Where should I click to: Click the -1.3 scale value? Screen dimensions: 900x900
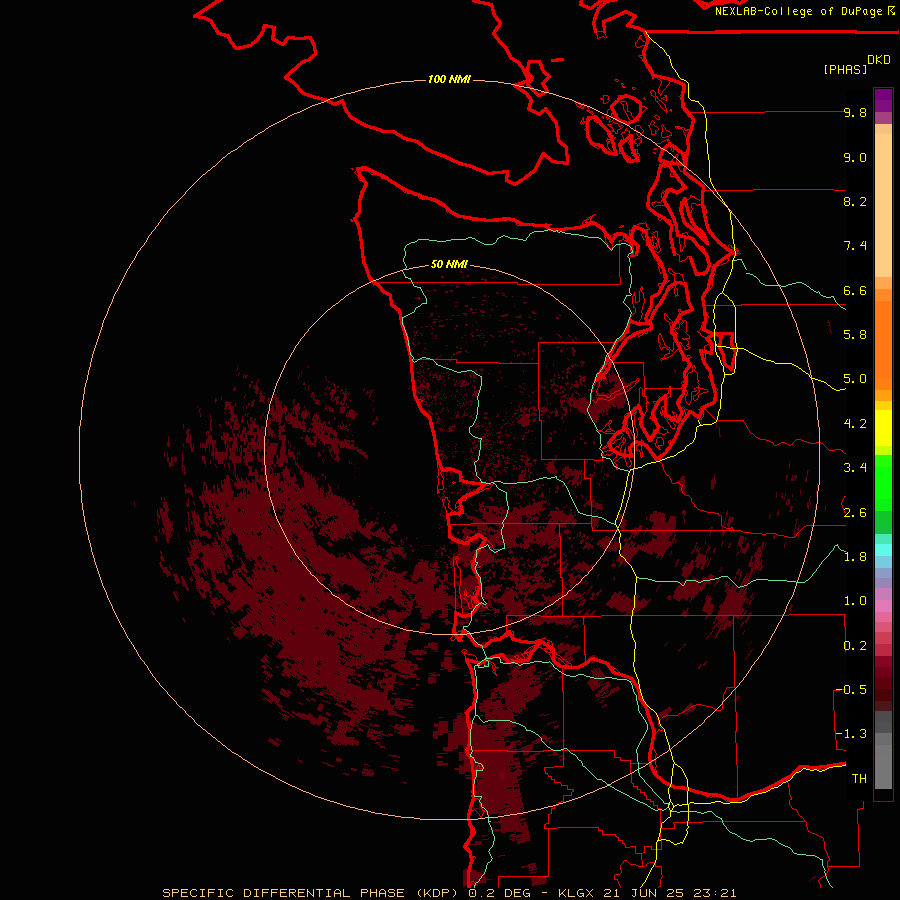click(851, 734)
